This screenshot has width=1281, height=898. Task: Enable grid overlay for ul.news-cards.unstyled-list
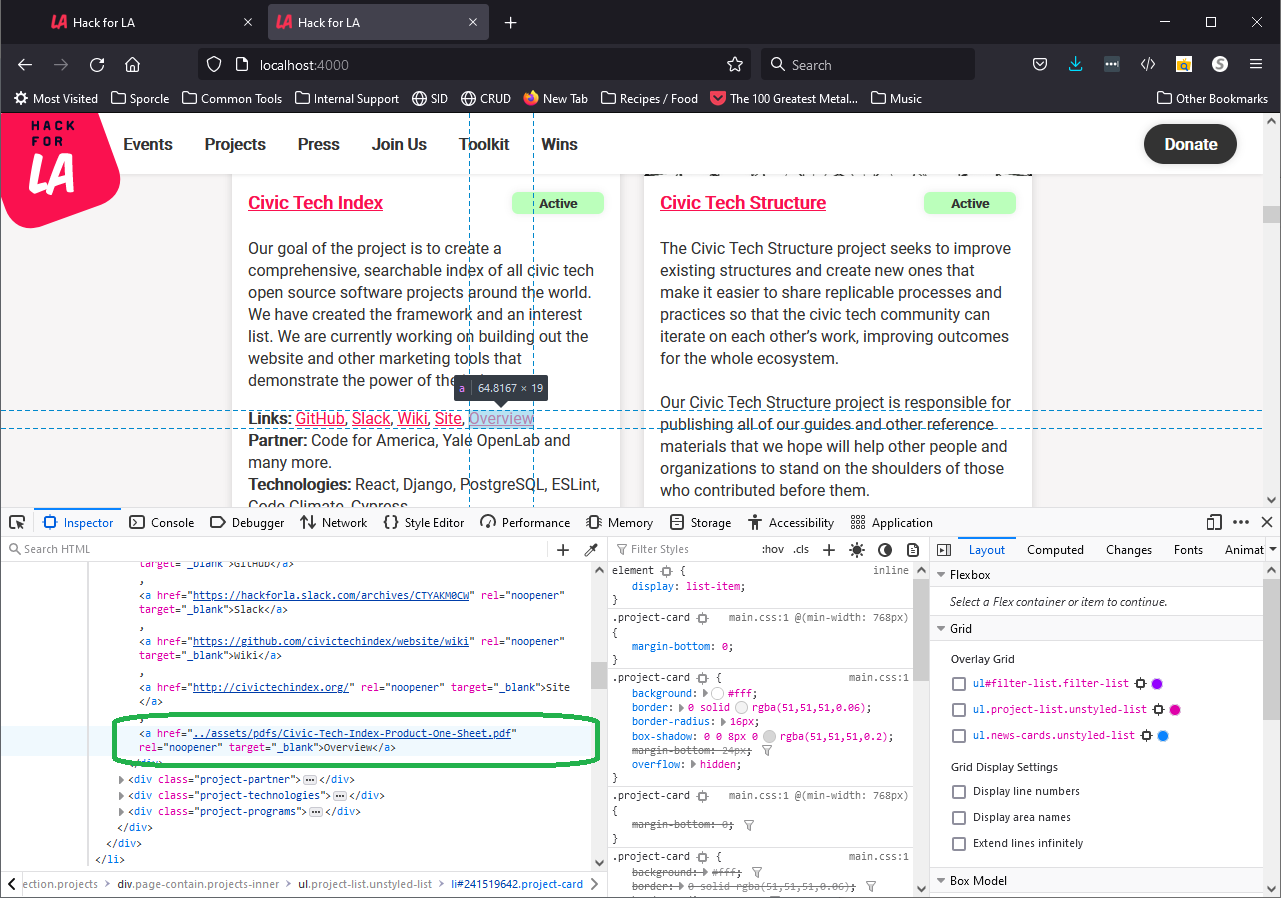[x=959, y=736]
